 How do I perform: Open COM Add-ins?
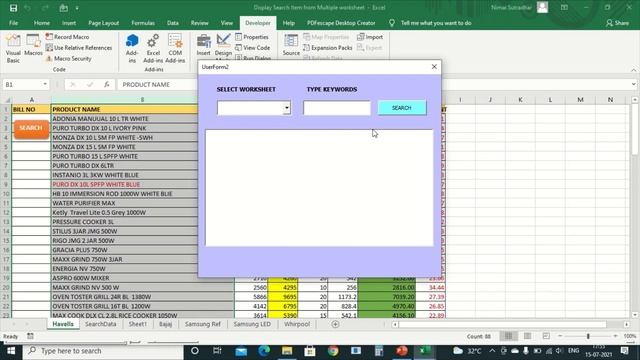pyautogui.click(x=175, y=49)
